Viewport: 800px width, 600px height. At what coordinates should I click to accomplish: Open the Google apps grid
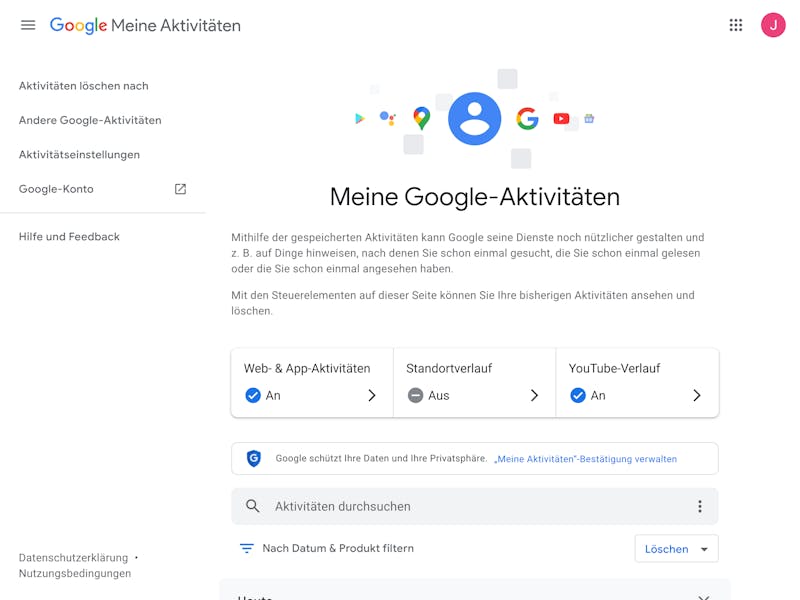coord(736,25)
